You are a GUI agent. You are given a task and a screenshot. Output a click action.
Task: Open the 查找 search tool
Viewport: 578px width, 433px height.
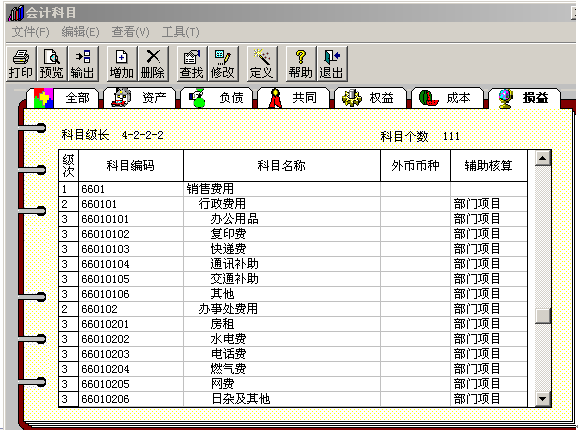pos(192,64)
